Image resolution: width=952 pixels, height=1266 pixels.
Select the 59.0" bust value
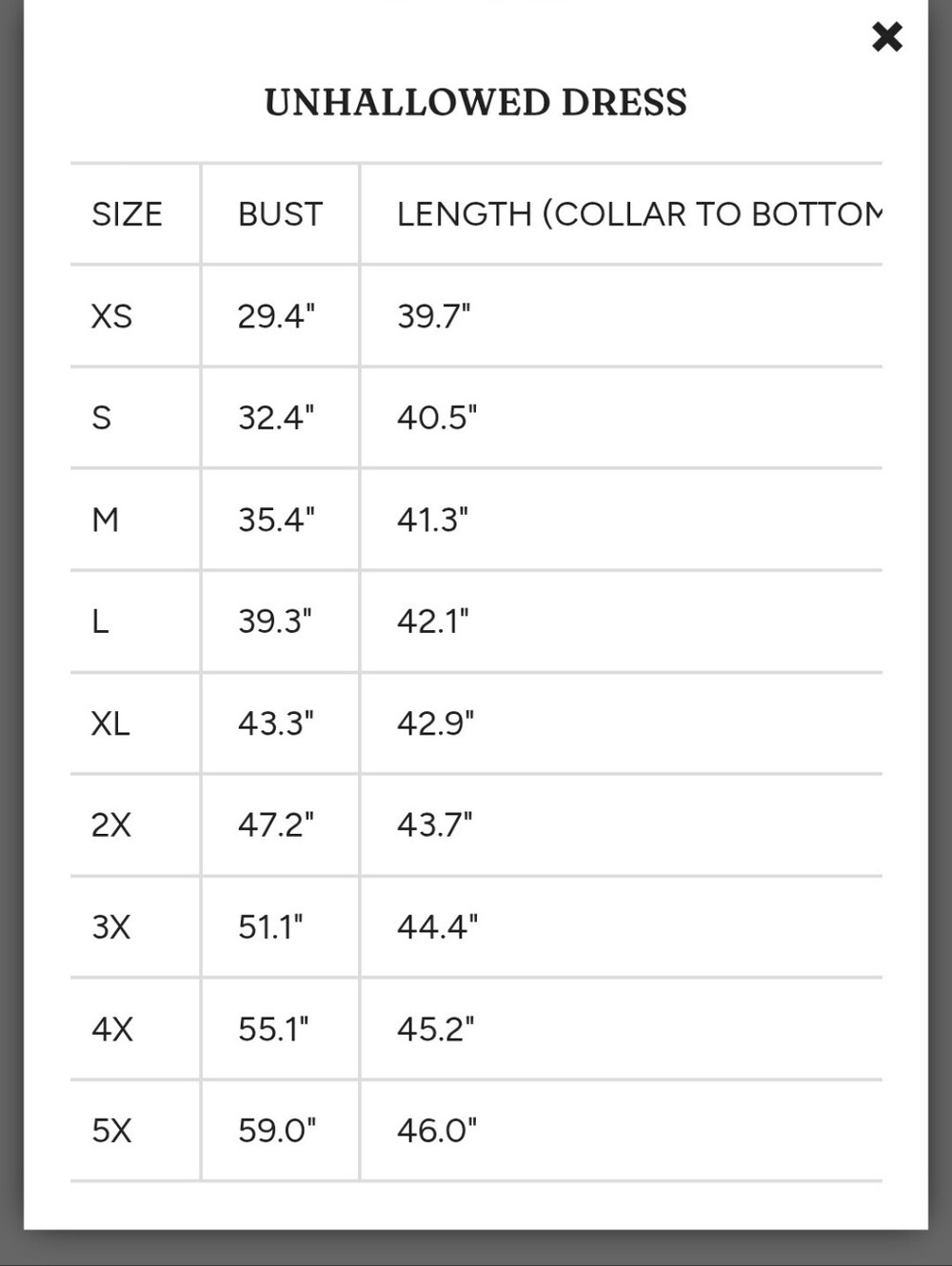click(x=277, y=1131)
